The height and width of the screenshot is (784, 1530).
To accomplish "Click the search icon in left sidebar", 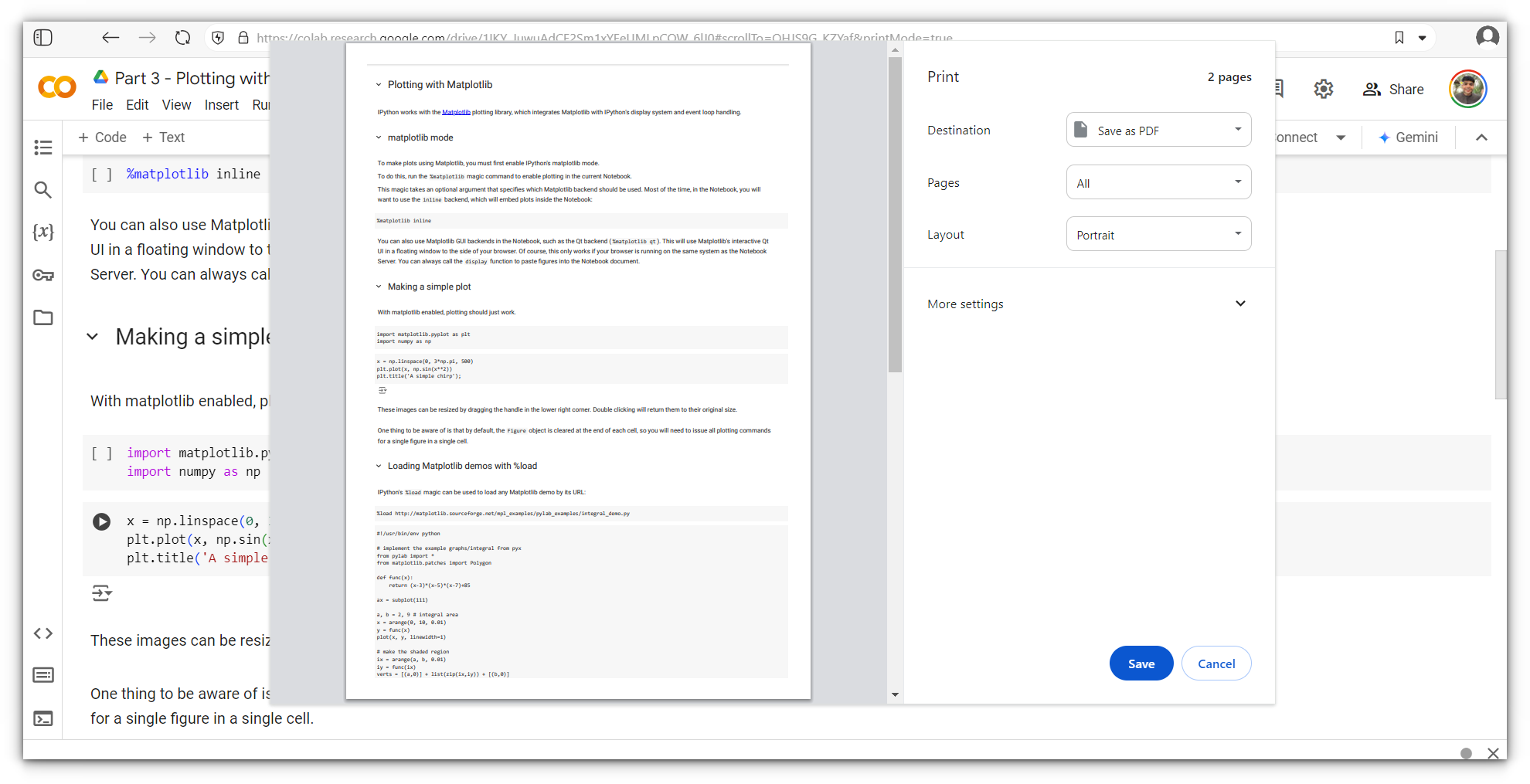I will pos(43,190).
